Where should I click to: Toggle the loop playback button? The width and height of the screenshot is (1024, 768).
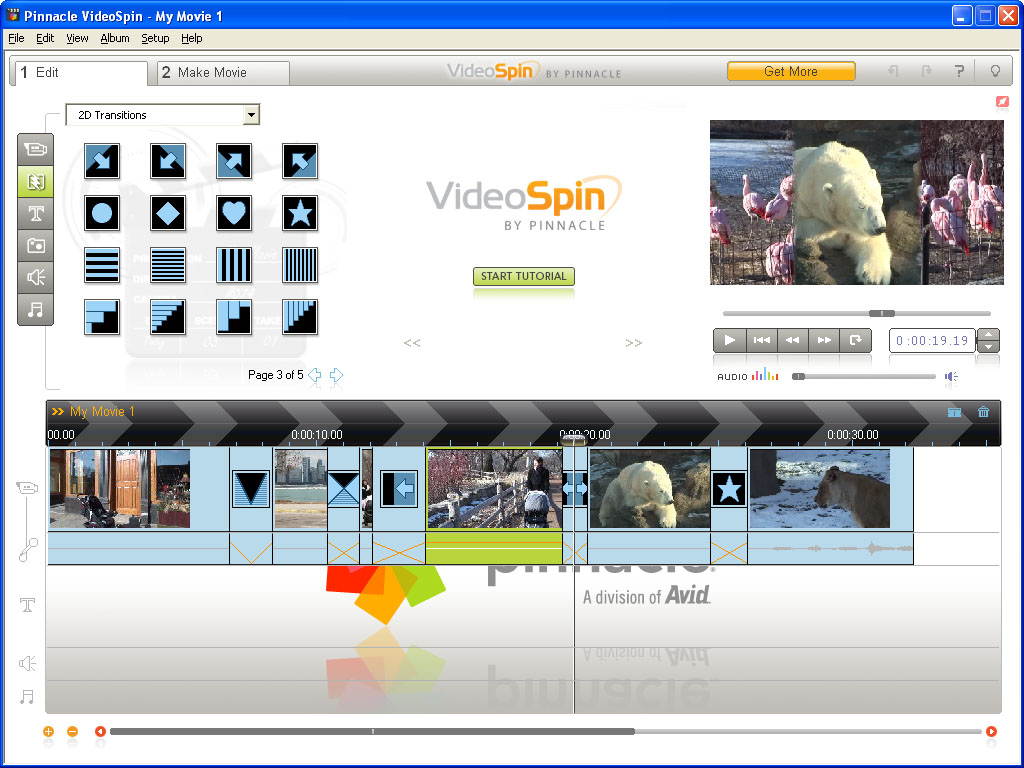[855, 340]
